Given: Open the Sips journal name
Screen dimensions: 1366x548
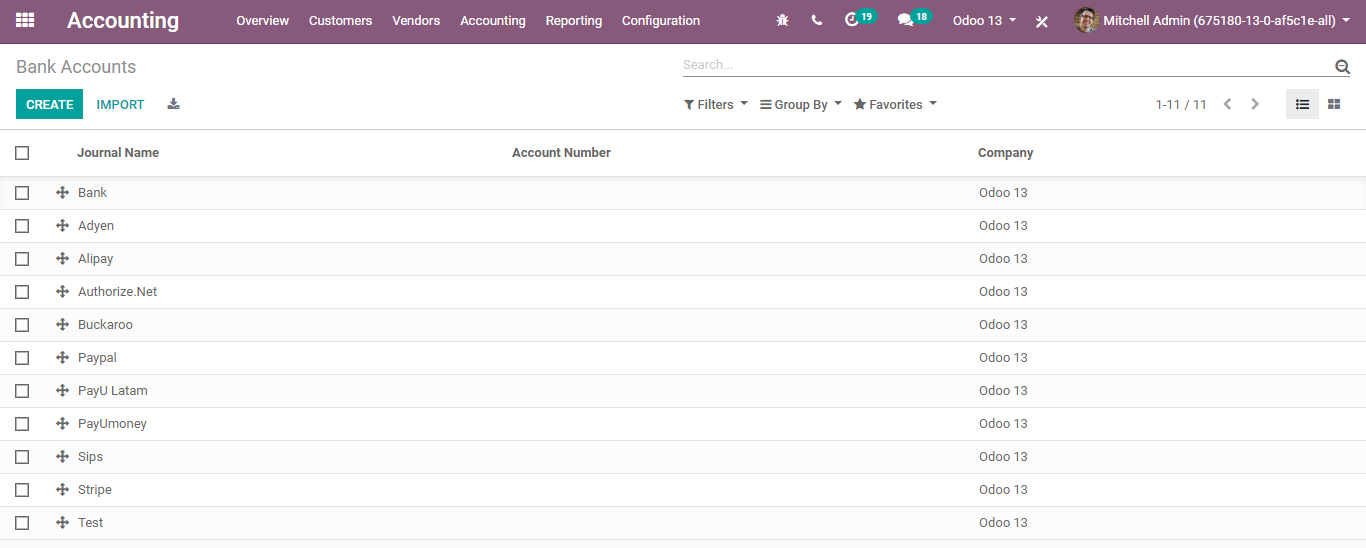Looking at the screenshot, I should [90, 456].
